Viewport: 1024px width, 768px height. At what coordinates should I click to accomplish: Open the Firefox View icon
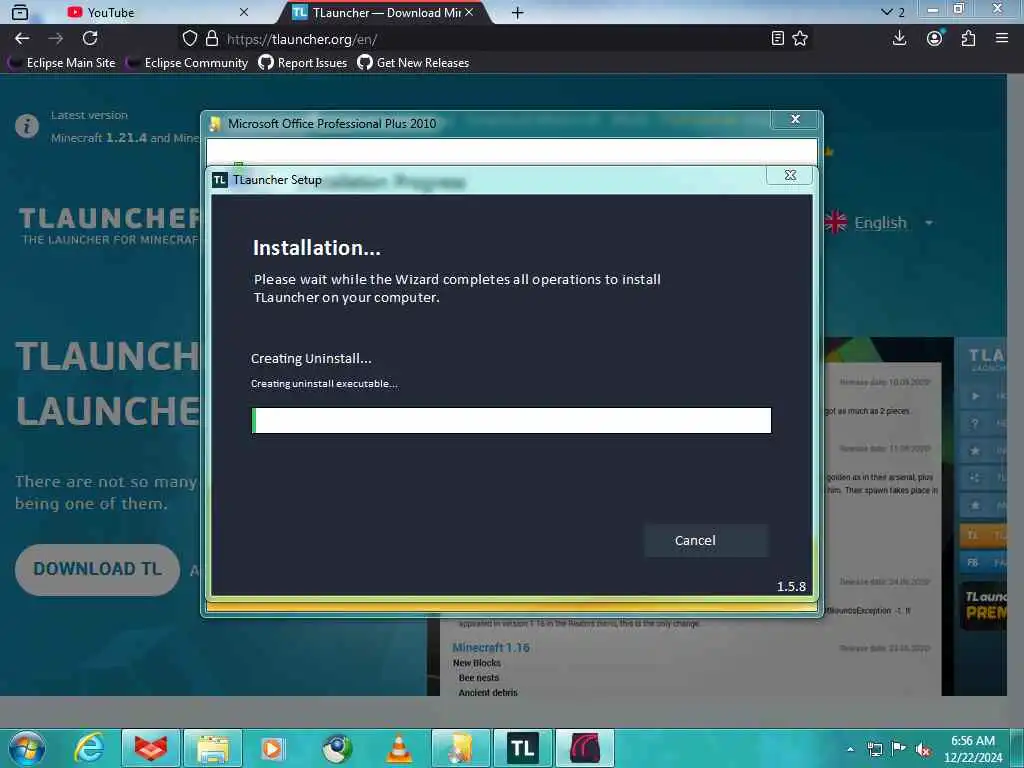coord(20,12)
